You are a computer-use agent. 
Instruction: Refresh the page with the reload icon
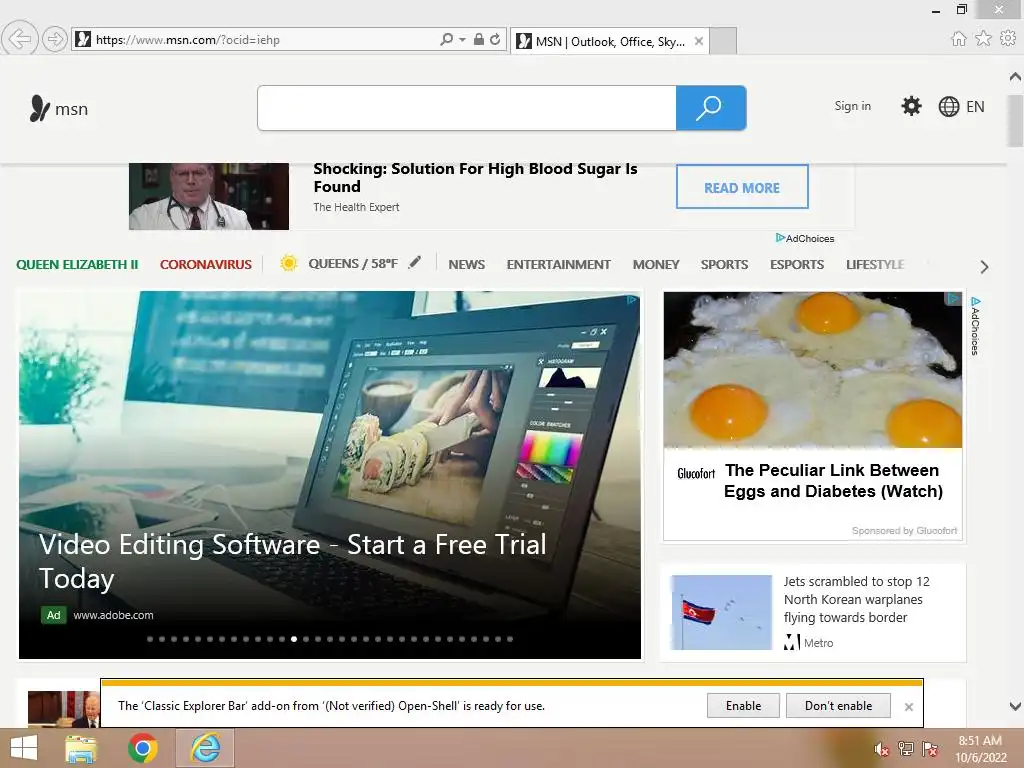point(496,39)
